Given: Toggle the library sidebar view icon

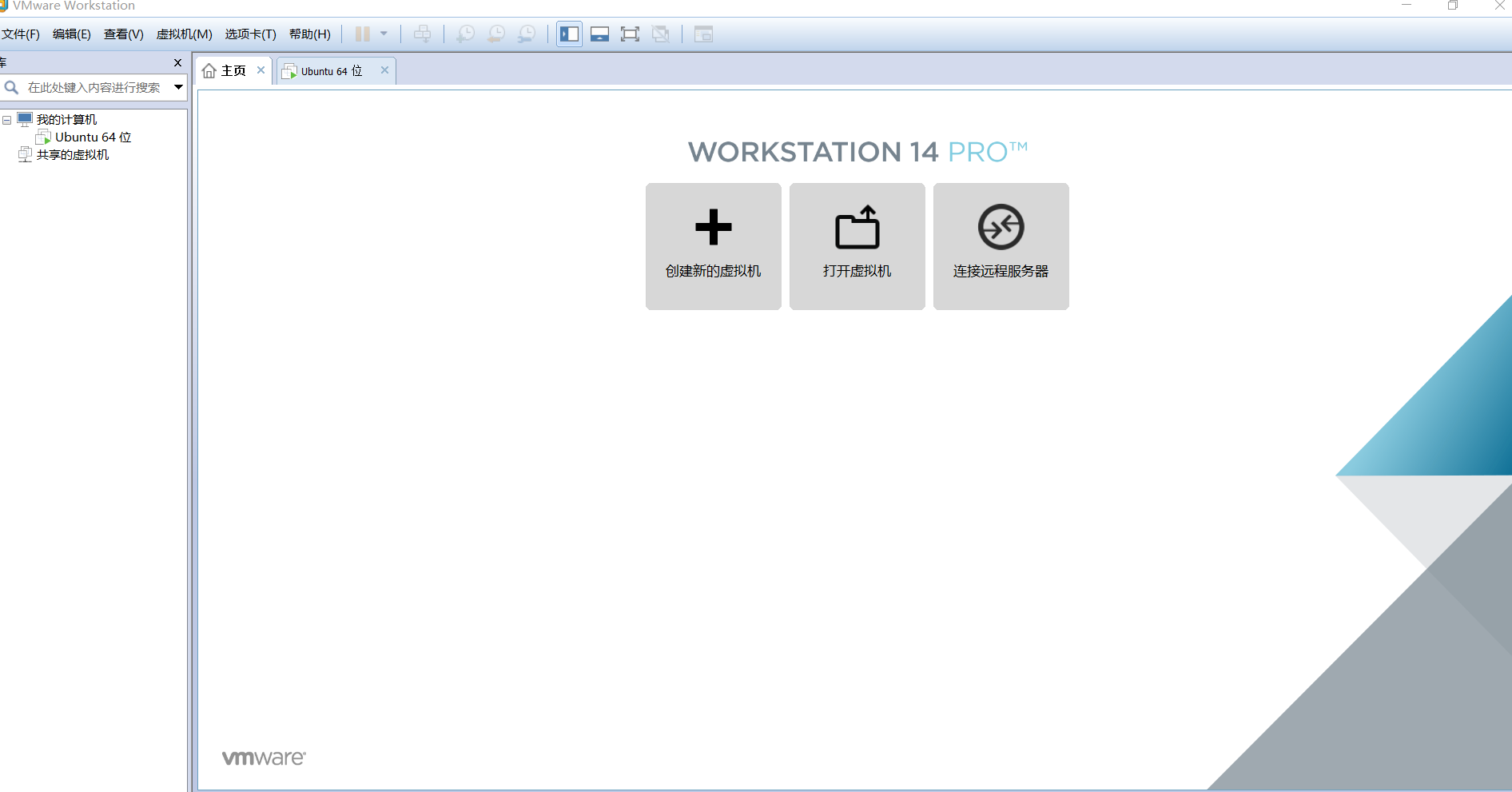Looking at the screenshot, I should click(570, 34).
